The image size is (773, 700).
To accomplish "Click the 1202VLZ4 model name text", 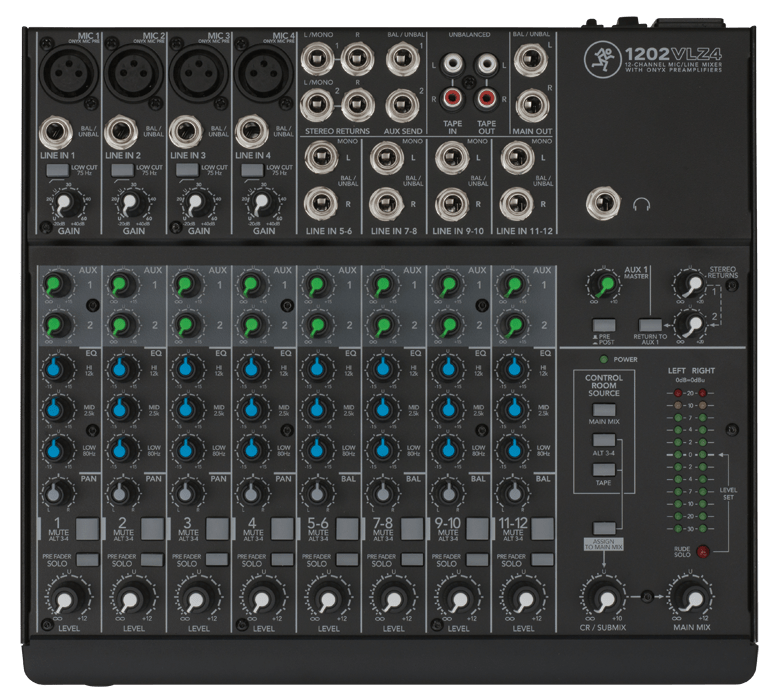I will click(x=673, y=54).
